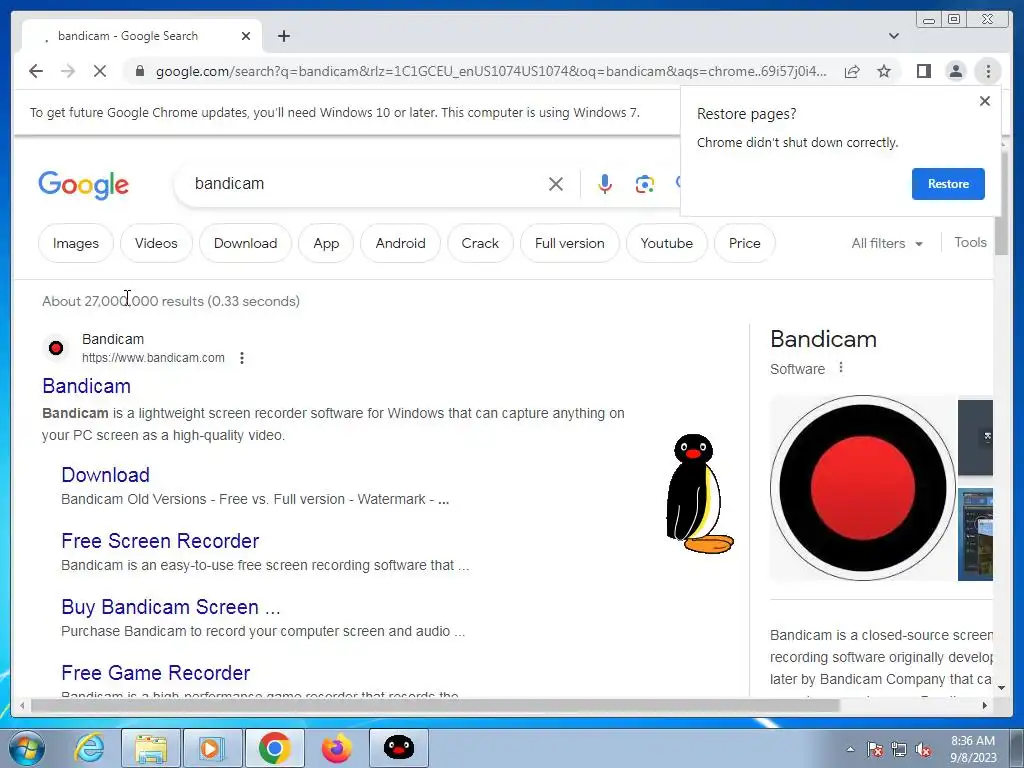1024x768 pixels.
Task: Start voice search with the microphone icon
Action: 605,184
